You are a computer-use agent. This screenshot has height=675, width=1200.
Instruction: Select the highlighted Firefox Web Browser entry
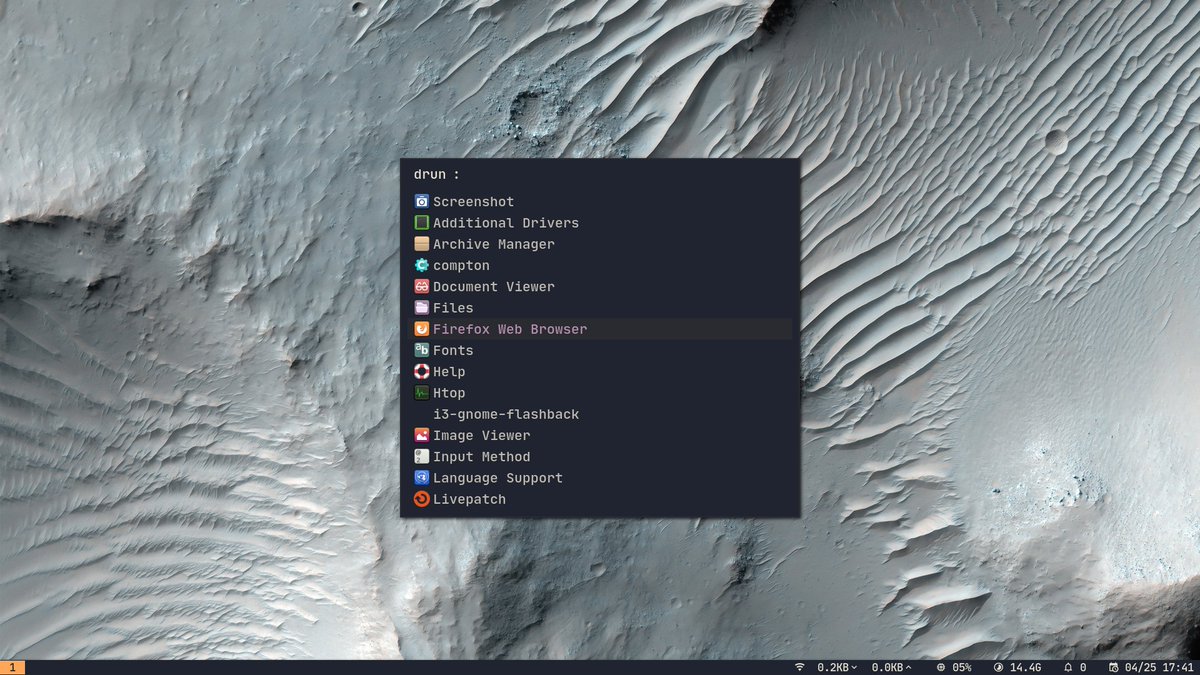510,328
